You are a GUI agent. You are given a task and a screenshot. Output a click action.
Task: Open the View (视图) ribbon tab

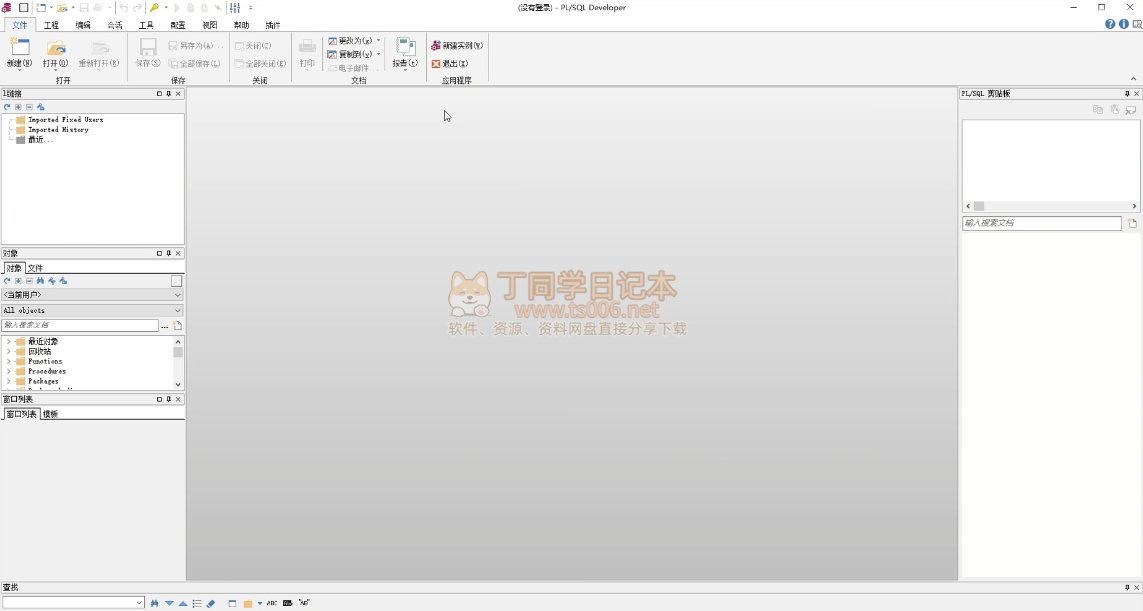pyautogui.click(x=209, y=25)
